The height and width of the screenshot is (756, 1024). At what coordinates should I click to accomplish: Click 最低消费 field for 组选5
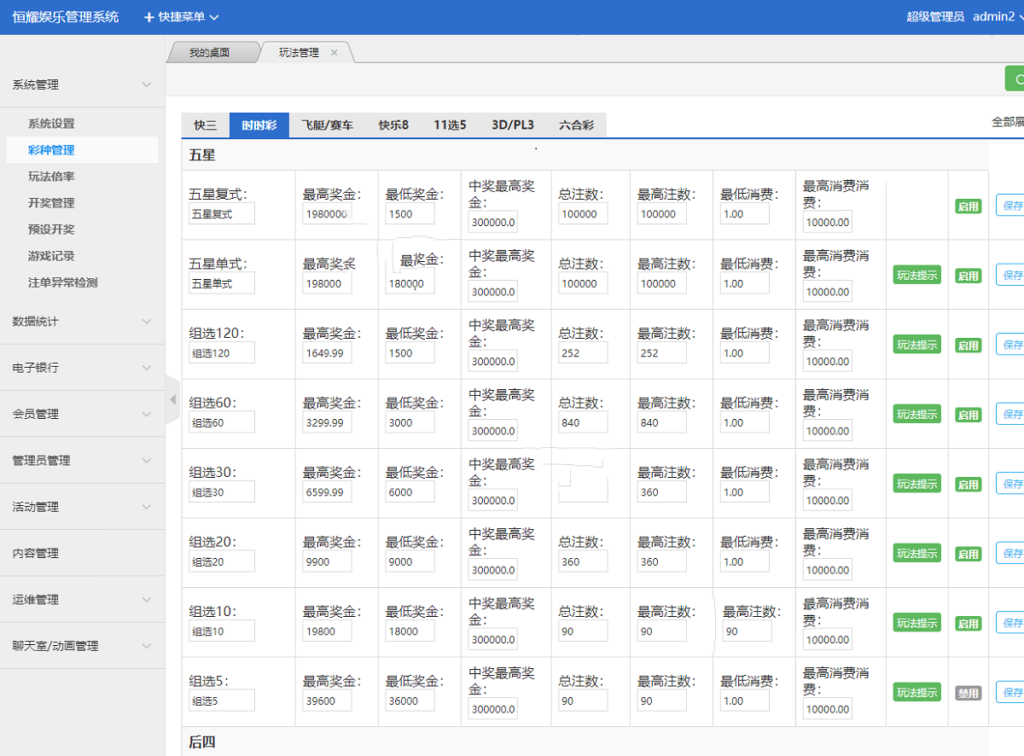[x=744, y=701]
